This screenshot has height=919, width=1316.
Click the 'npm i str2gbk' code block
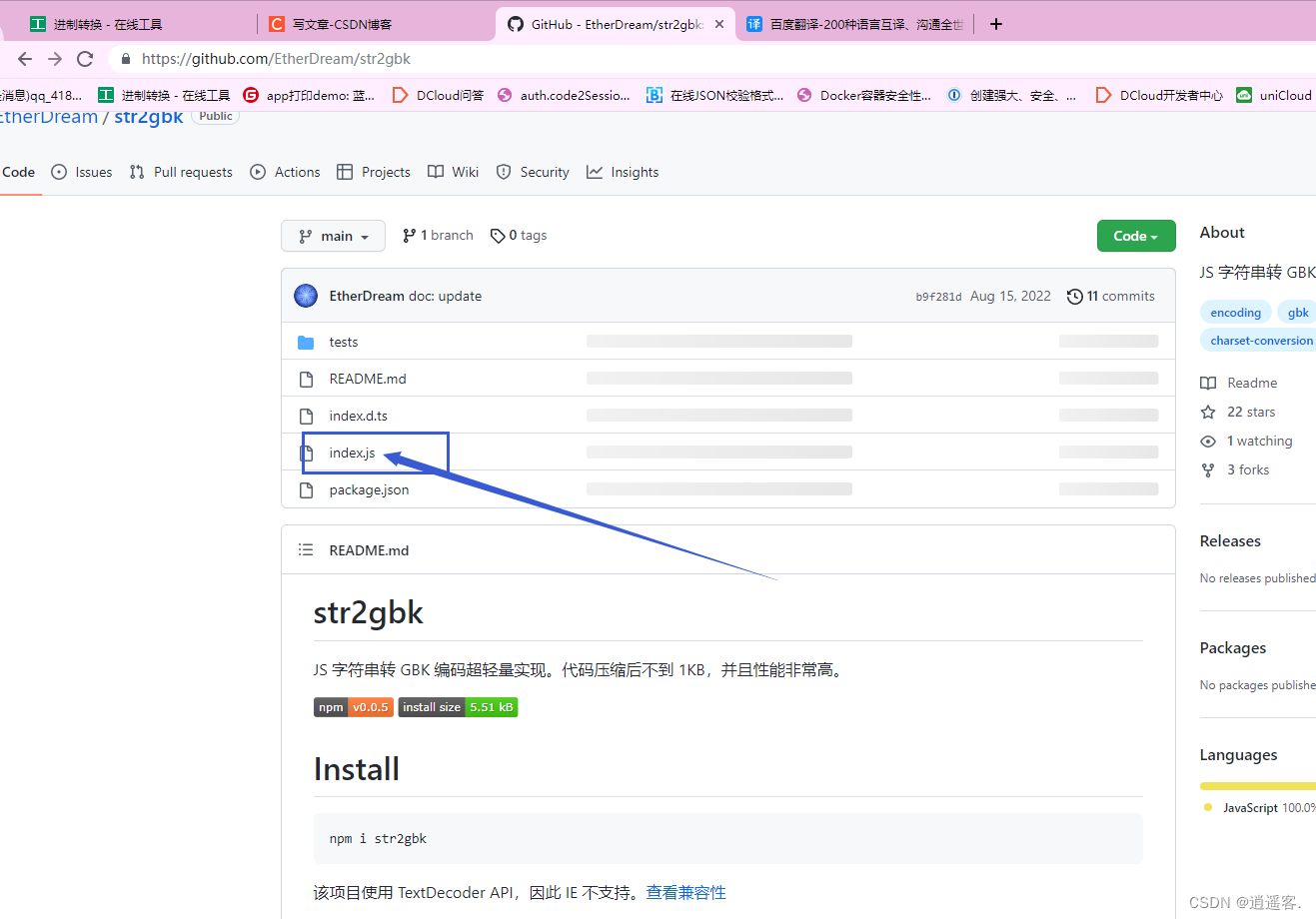pyautogui.click(x=728, y=838)
